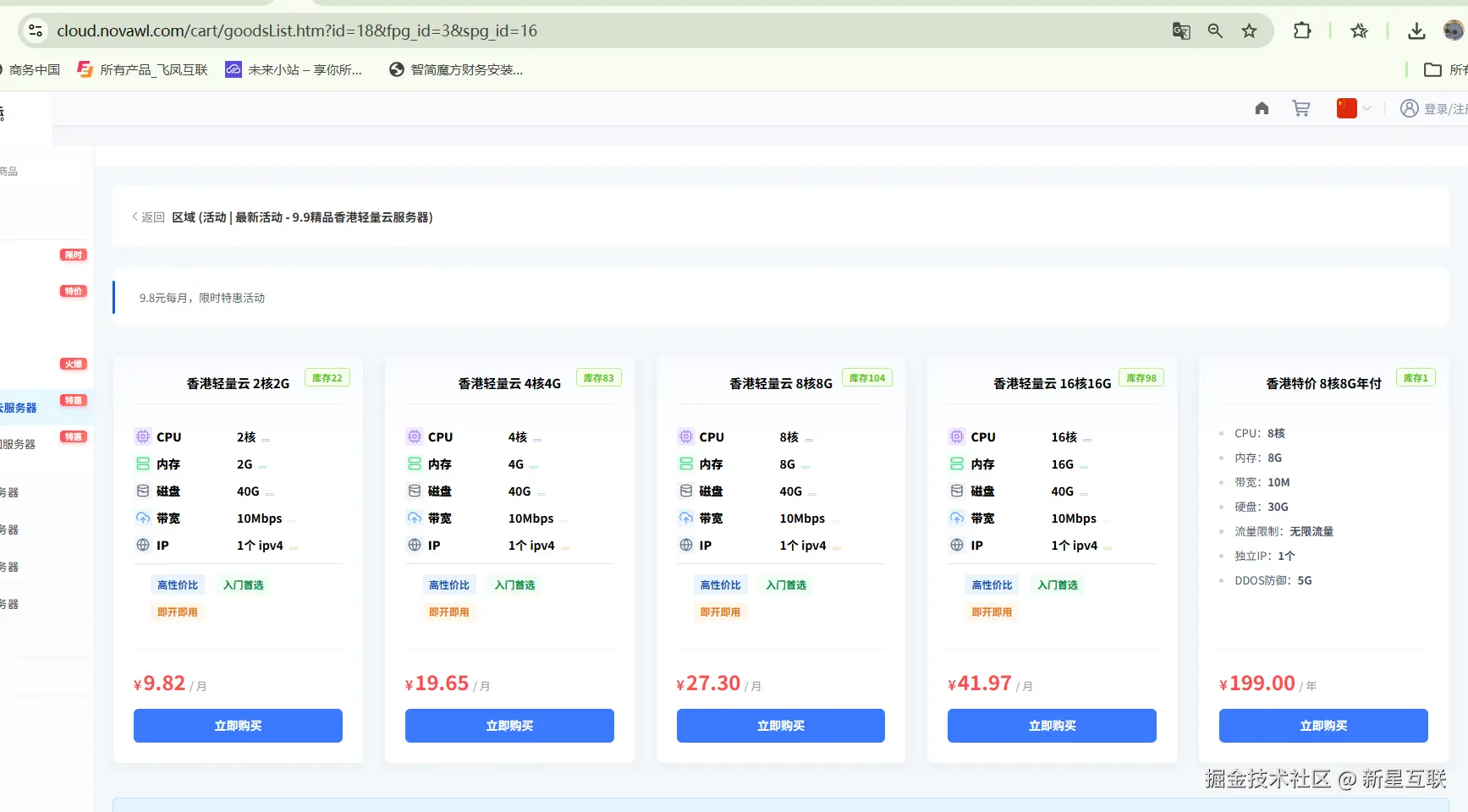Screen dimensions: 1468x812
Task: Click the 入门首选 tag on the 4核4G card
Action: pos(515,585)
